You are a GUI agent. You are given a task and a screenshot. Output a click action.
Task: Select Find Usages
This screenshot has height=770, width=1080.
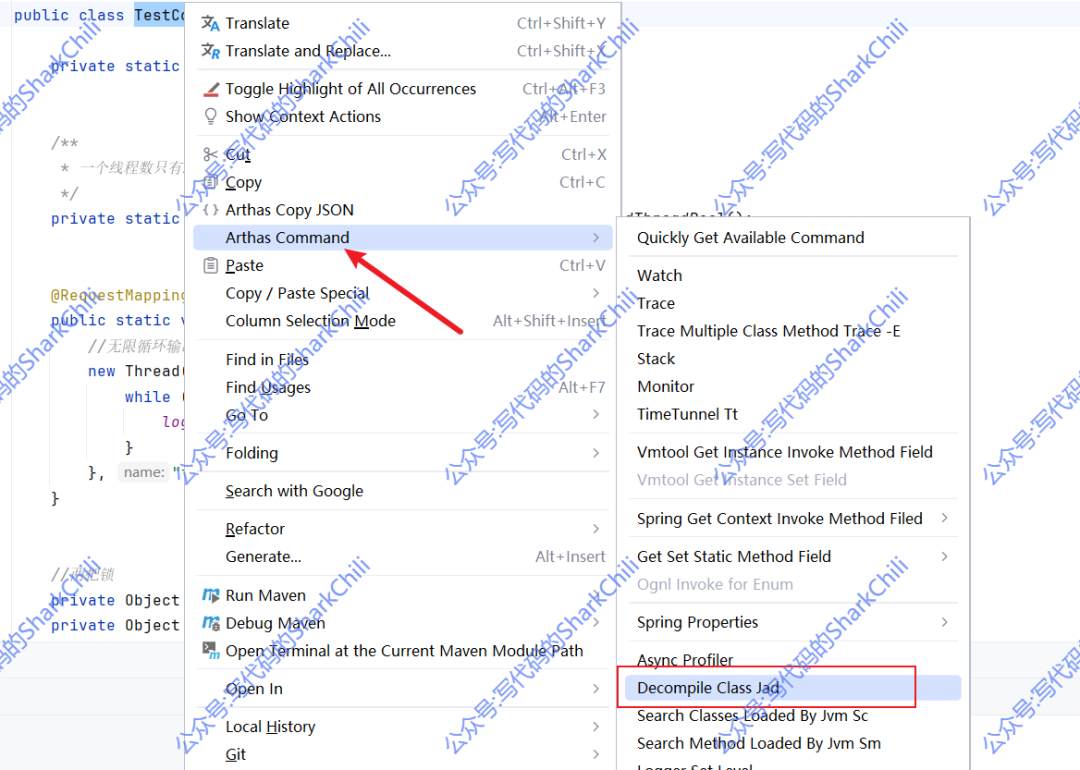[403, 387]
